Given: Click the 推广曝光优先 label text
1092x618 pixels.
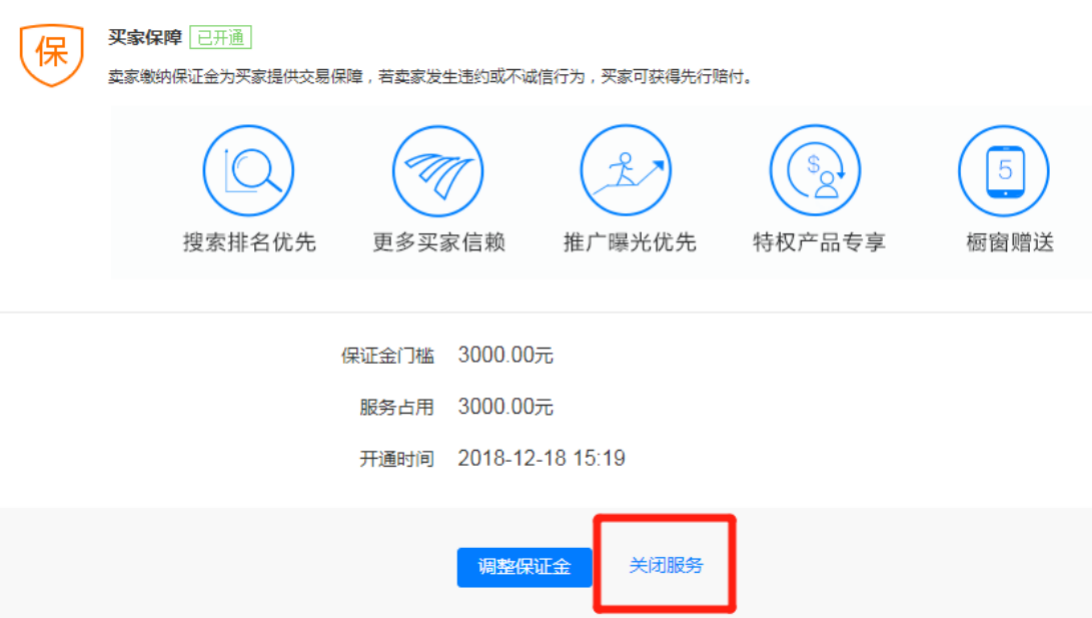Looking at the screenshot, I should pos(630,242).
